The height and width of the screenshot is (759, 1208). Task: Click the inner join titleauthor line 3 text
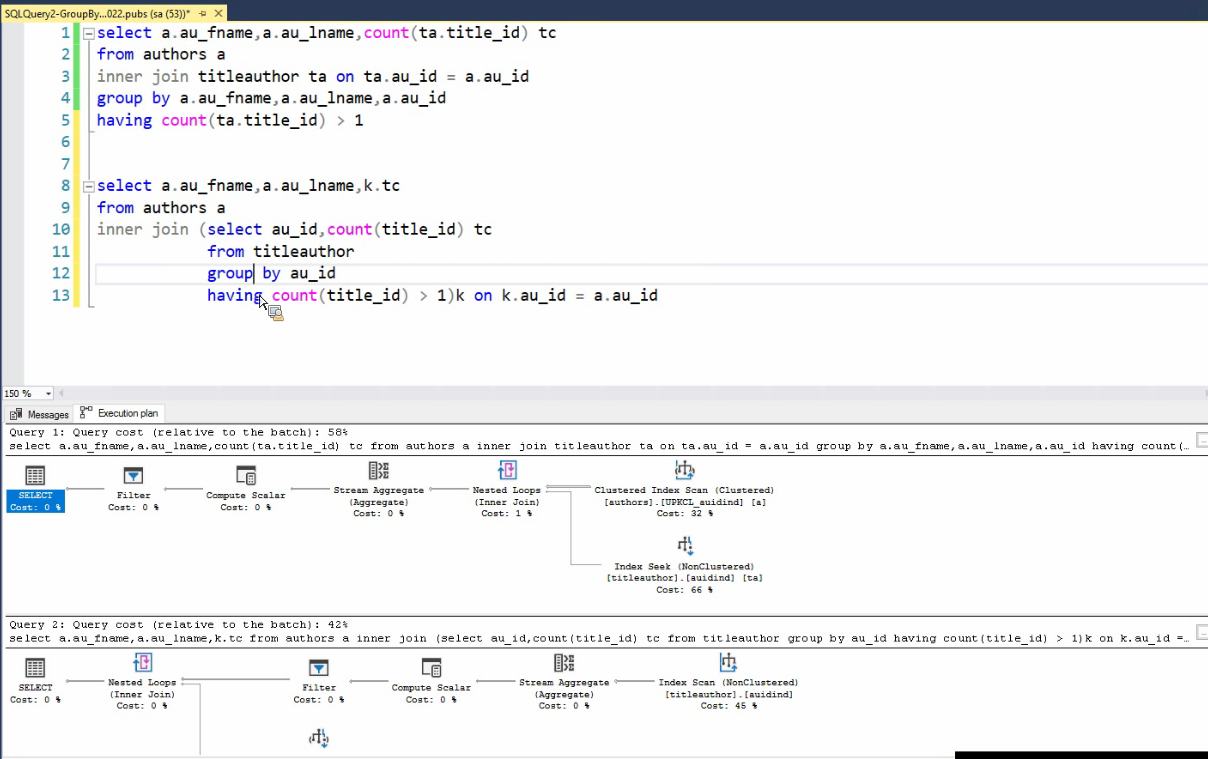coord(313,76)
